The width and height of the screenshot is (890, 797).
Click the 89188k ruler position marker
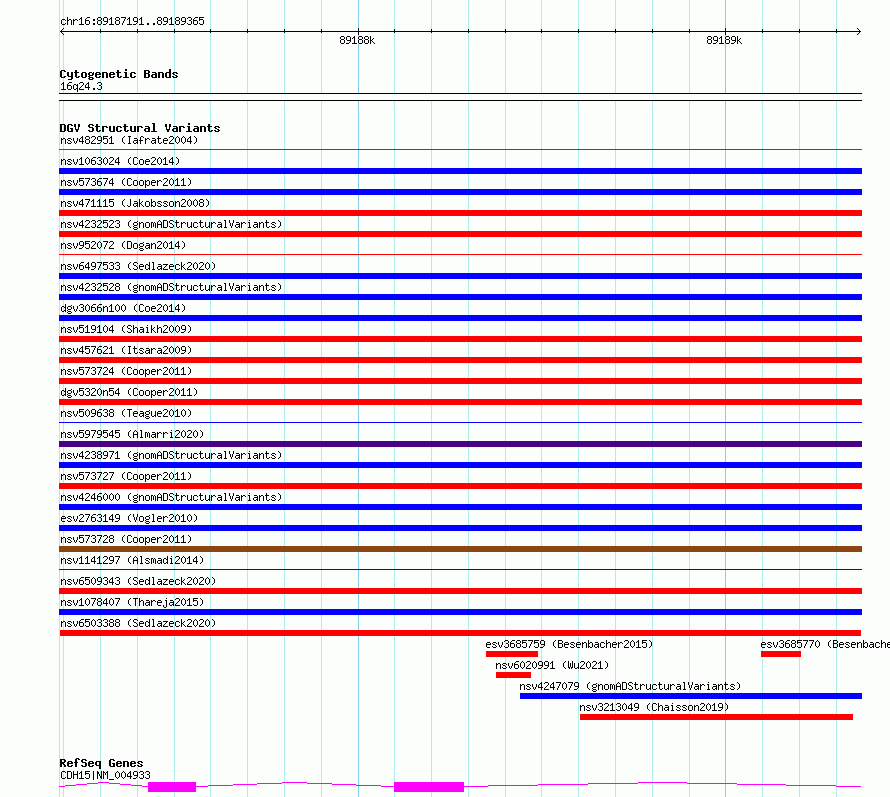pos(357,40)
